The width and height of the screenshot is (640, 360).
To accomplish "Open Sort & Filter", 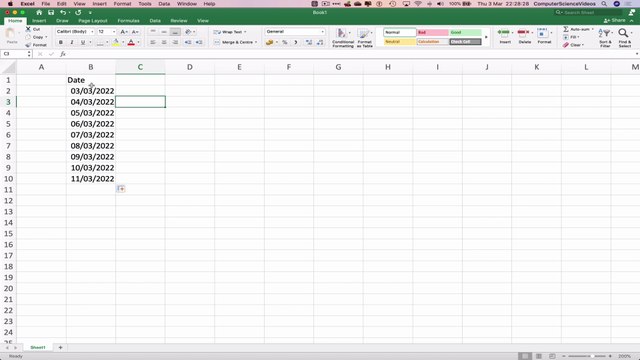I will tap(605, 38).
